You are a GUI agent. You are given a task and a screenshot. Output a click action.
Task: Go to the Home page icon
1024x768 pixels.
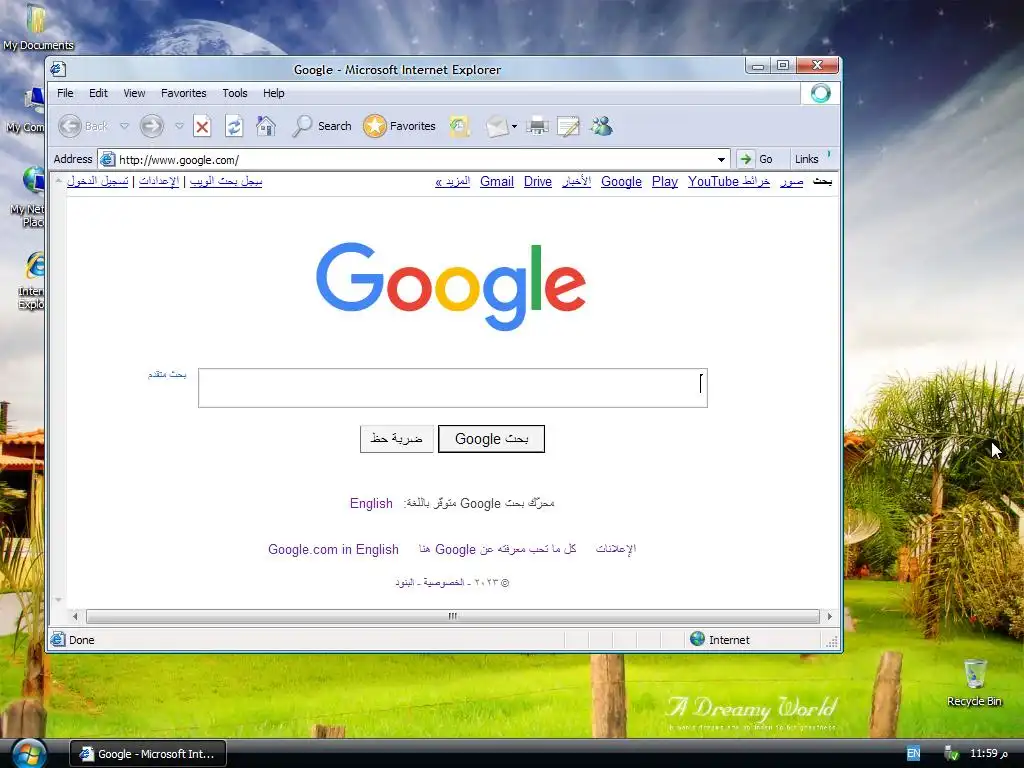tap(266, 126)
